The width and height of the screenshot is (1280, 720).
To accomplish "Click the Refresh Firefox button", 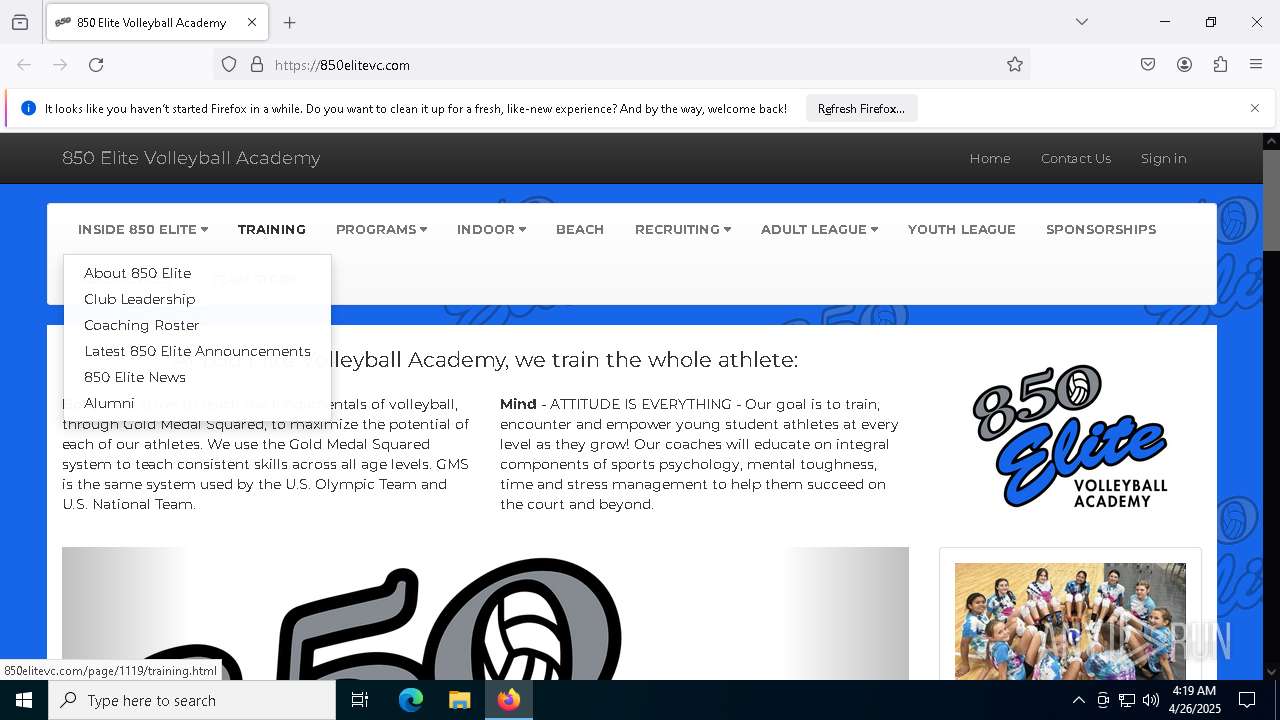I will tap(861, 108).
